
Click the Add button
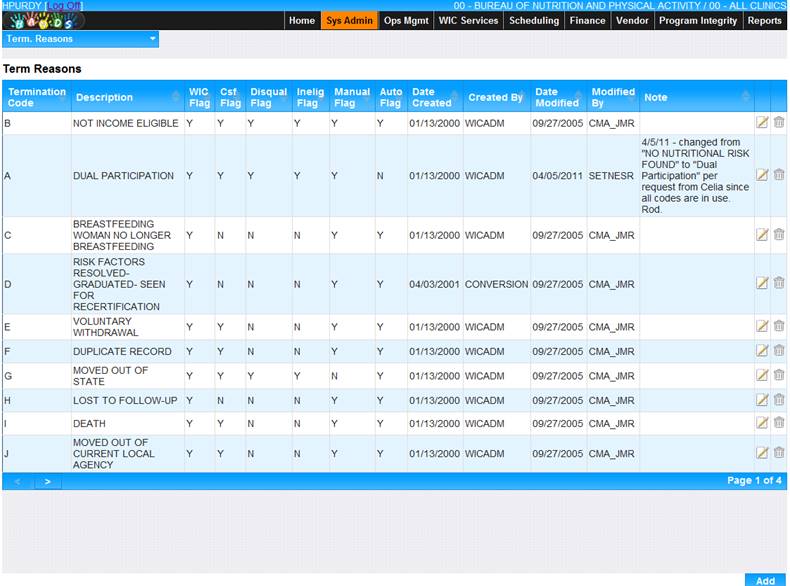[765, 580]
